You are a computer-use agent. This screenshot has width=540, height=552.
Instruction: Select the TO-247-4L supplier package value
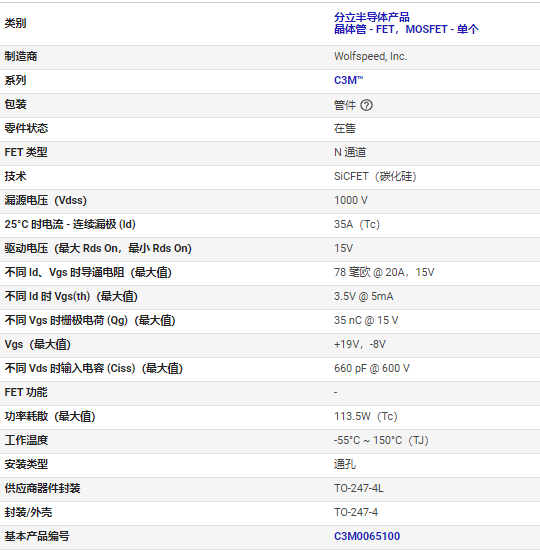tap(359, 488)
